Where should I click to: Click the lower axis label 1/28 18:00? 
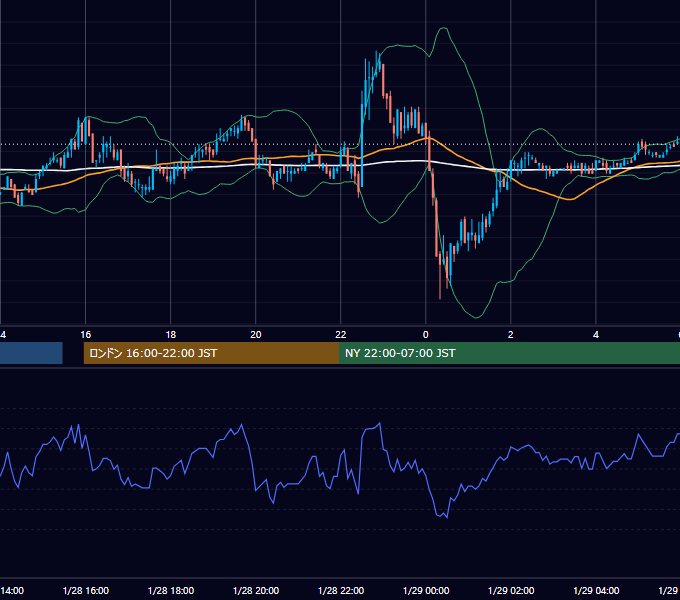(x=170, y=590)
